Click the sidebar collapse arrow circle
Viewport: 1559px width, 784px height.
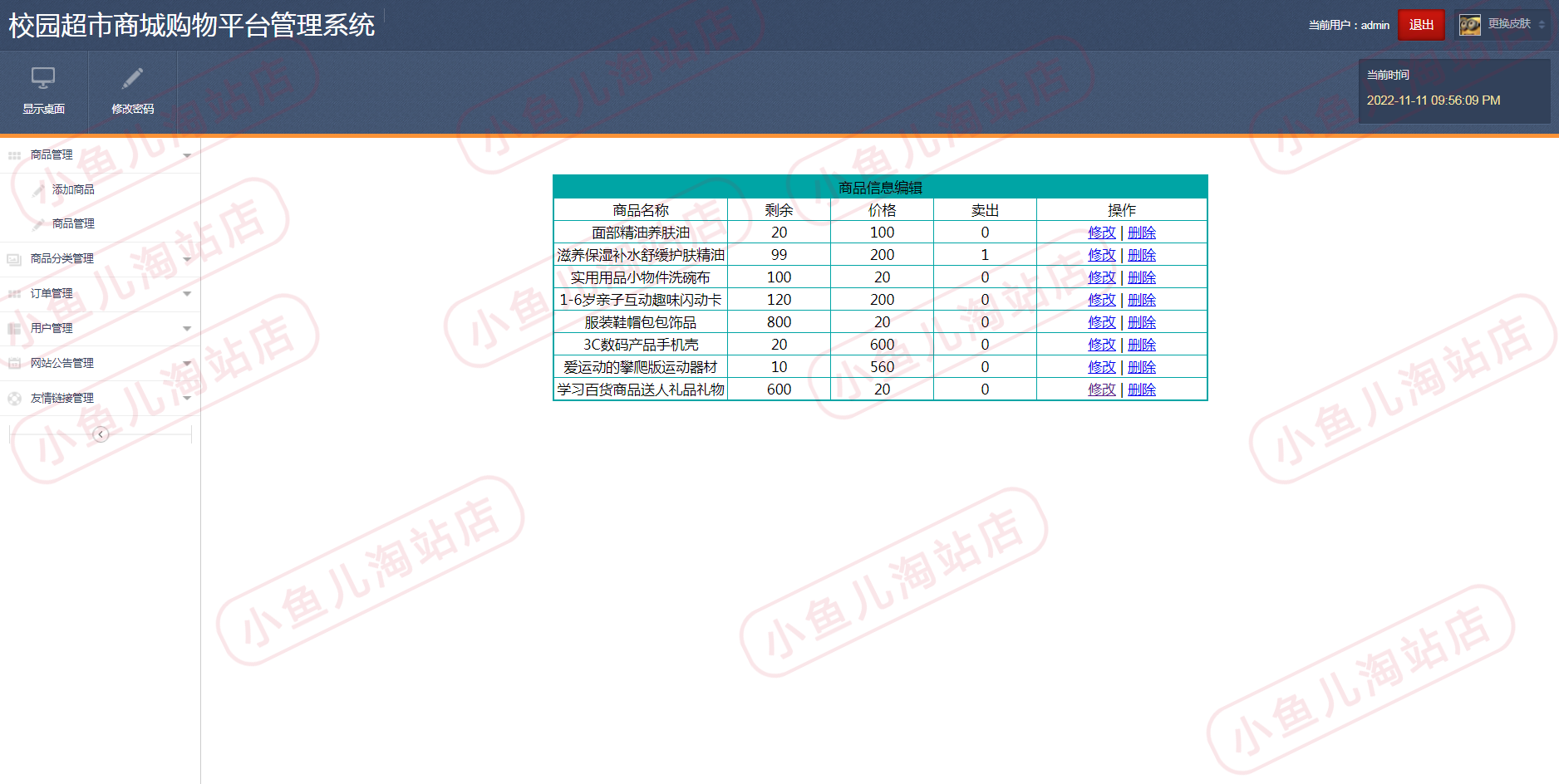101,434
